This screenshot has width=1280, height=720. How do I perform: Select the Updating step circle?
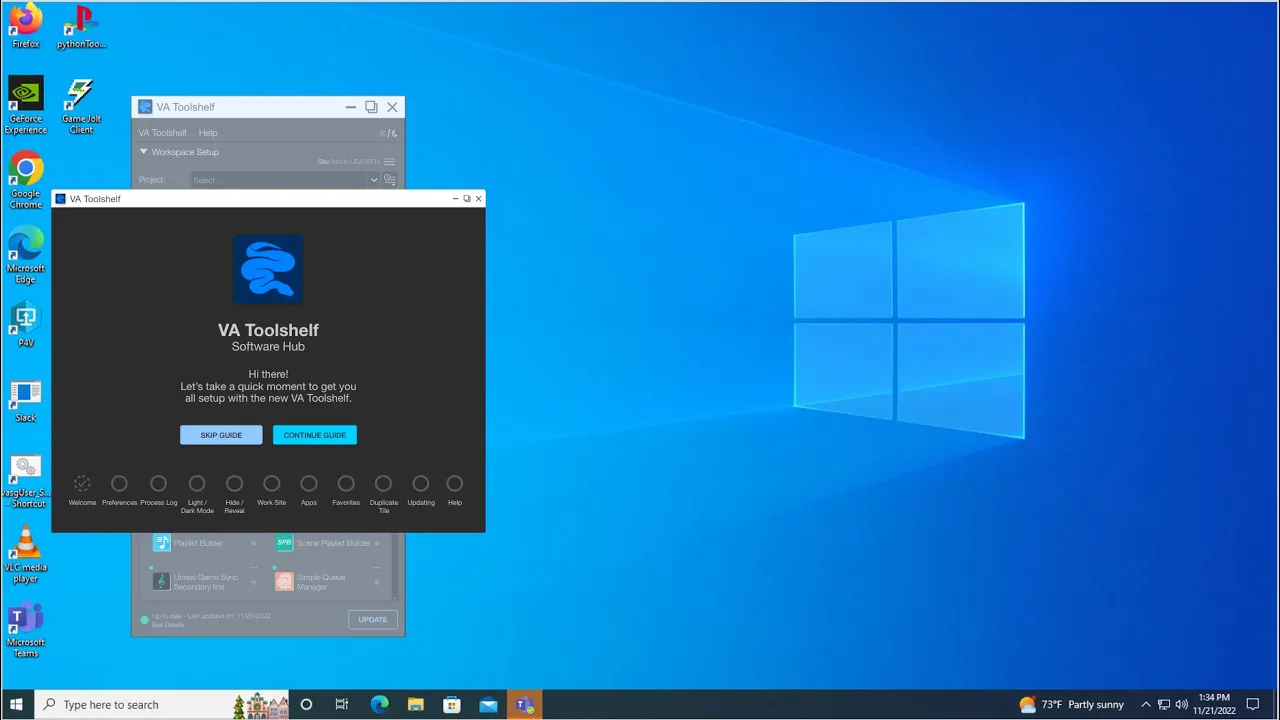421,484
